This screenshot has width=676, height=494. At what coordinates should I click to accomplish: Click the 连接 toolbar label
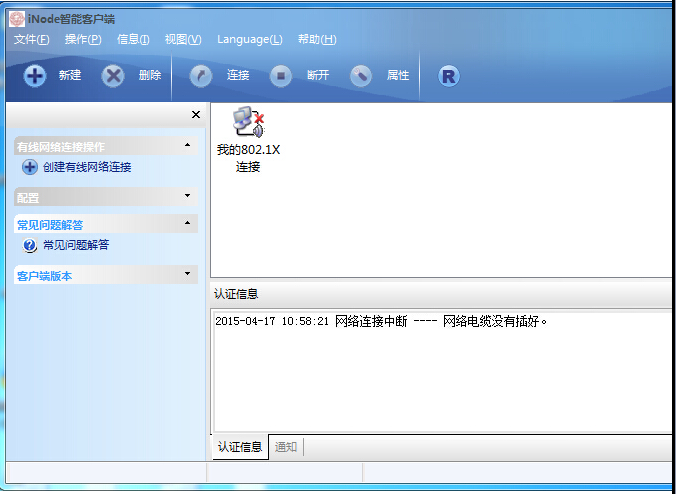coord(238,75)
